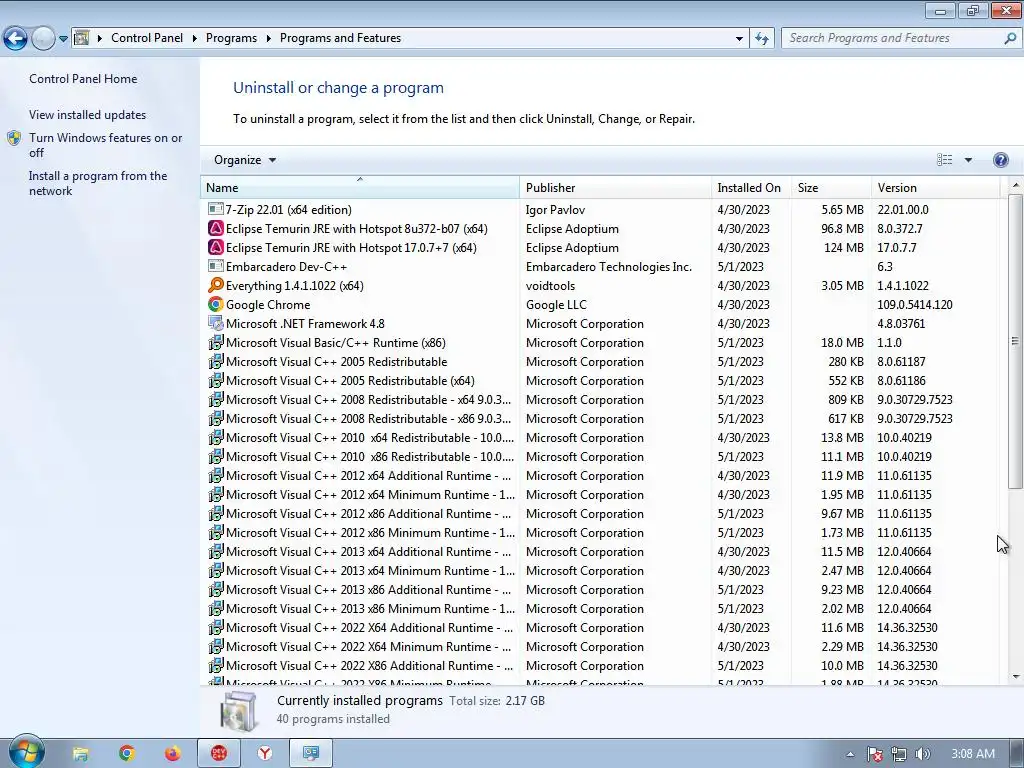
Task: Click the Back navigation arrow
Action: click(15, 38)
